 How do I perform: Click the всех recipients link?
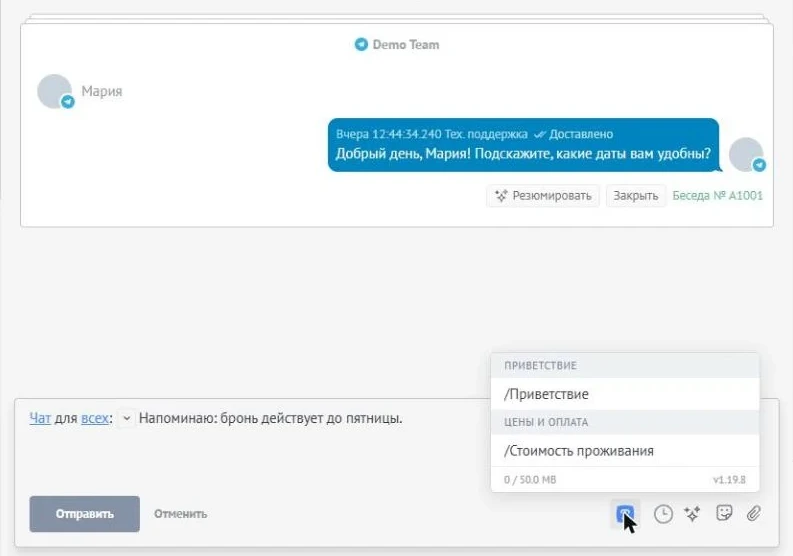click(95, 418)
